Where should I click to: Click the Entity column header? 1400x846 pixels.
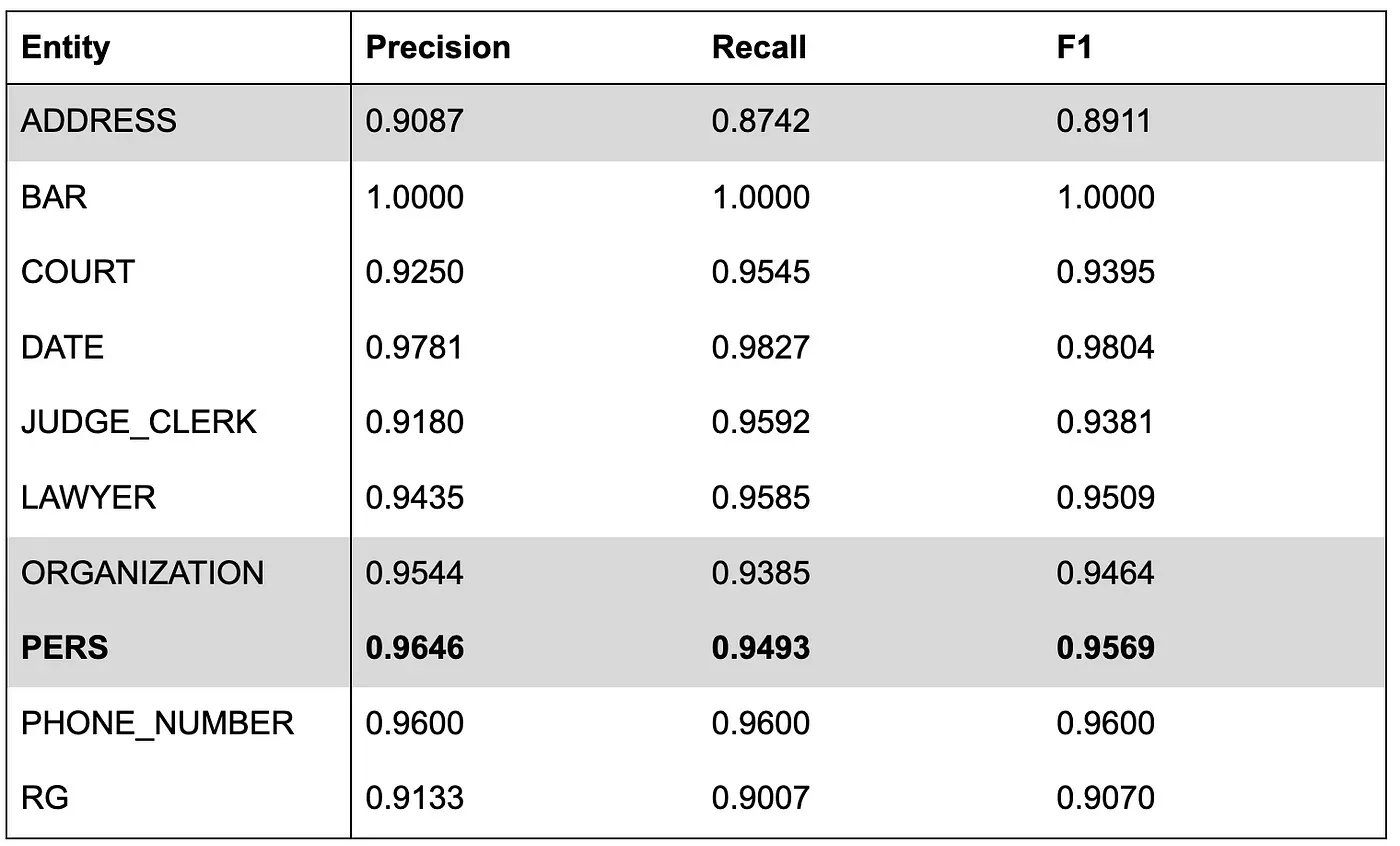[x=66, y=48]
